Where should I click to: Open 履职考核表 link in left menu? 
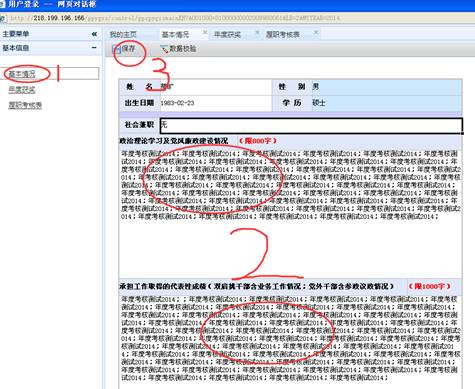point(25,105)
